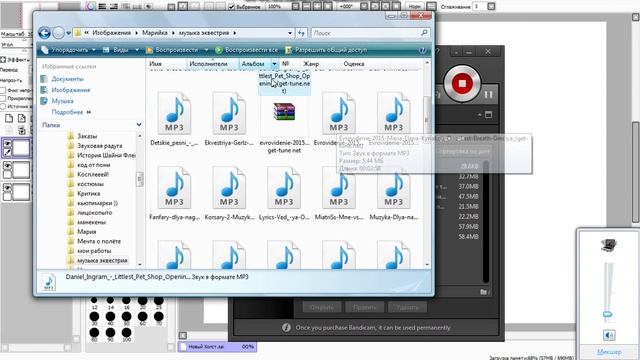The image size is (640, 360).
Task: Select the evrovidenie-2015 get-tune.net WinRAR archive
Action: pyautogui.click(x=284, y=112)
